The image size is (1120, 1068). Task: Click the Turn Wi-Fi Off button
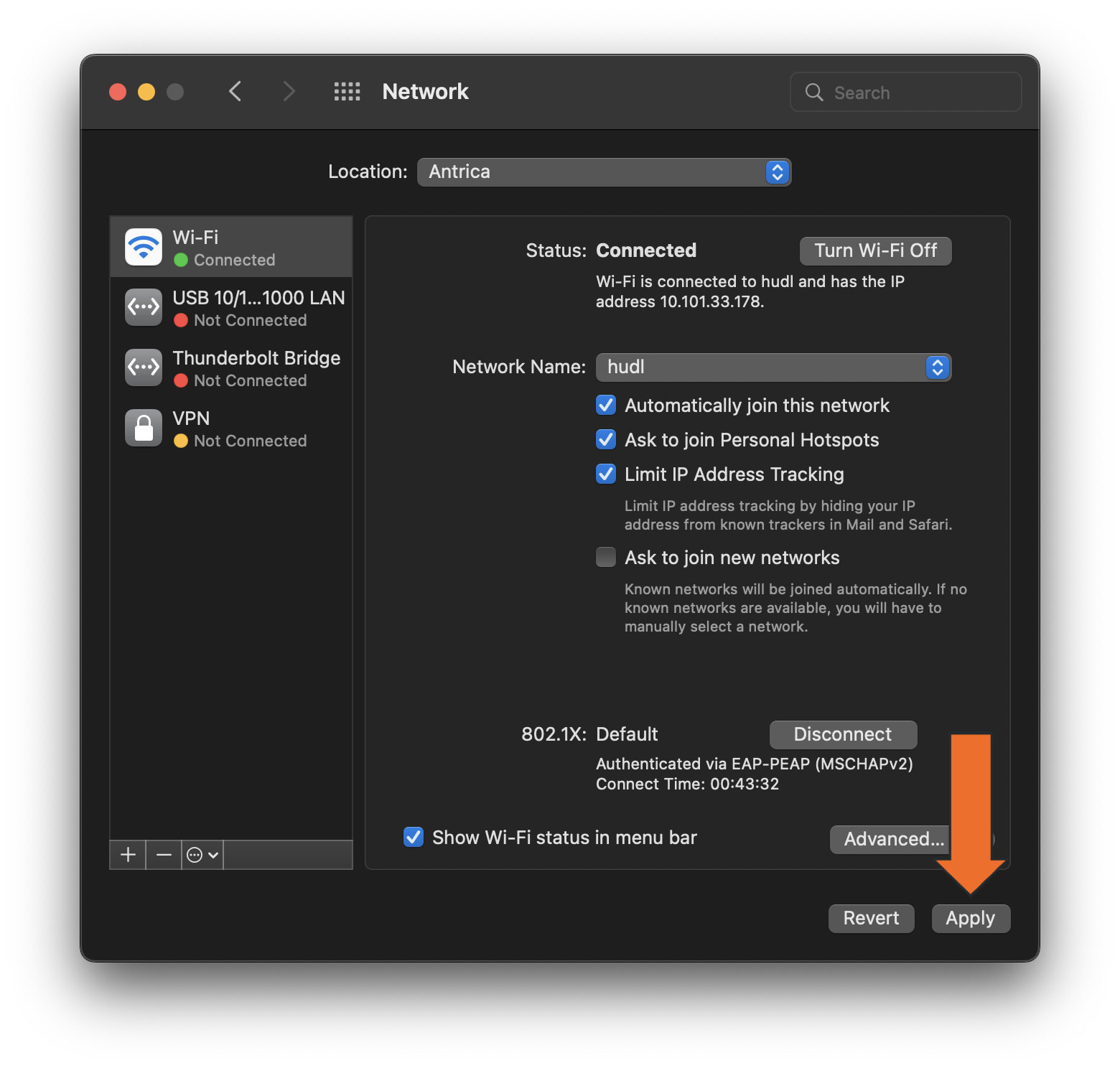[875, 250]
